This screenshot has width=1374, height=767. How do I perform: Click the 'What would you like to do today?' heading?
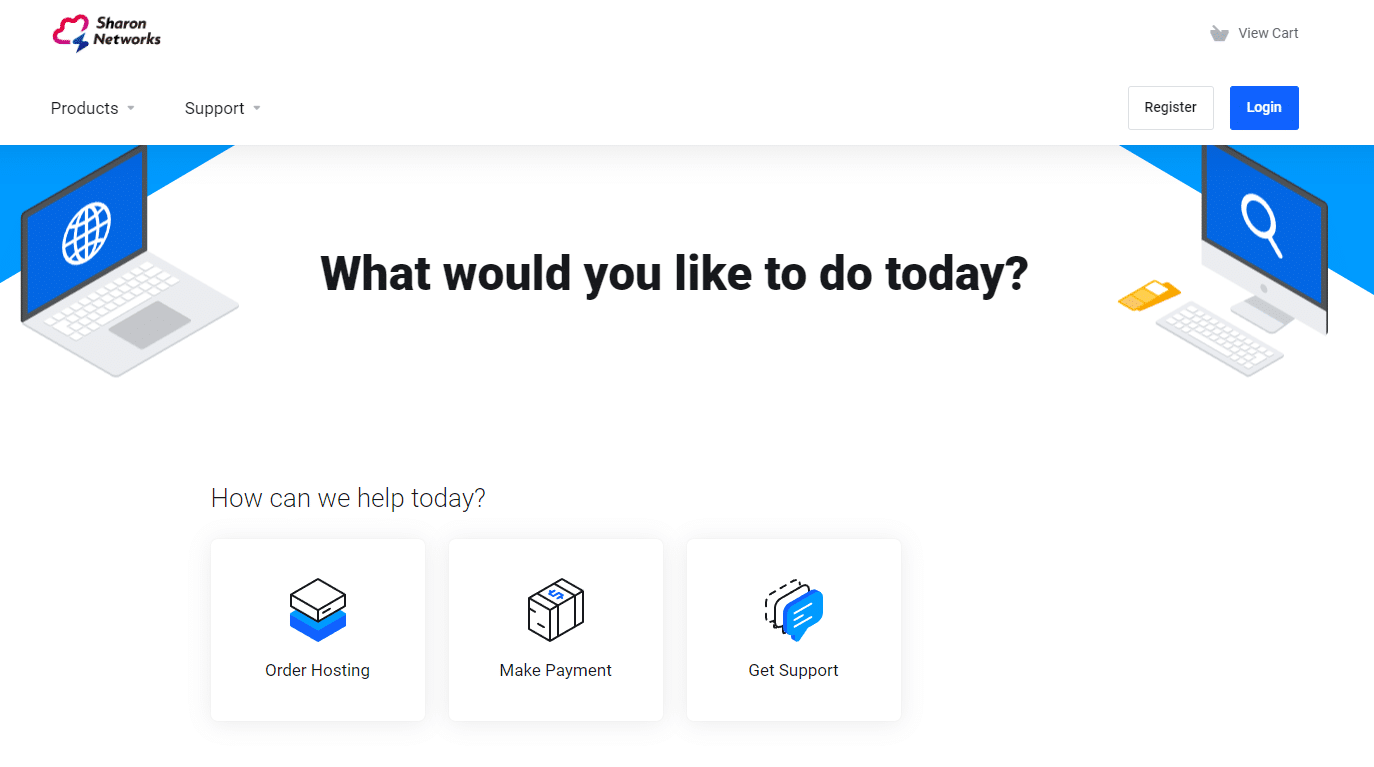(x=674, y=273)
